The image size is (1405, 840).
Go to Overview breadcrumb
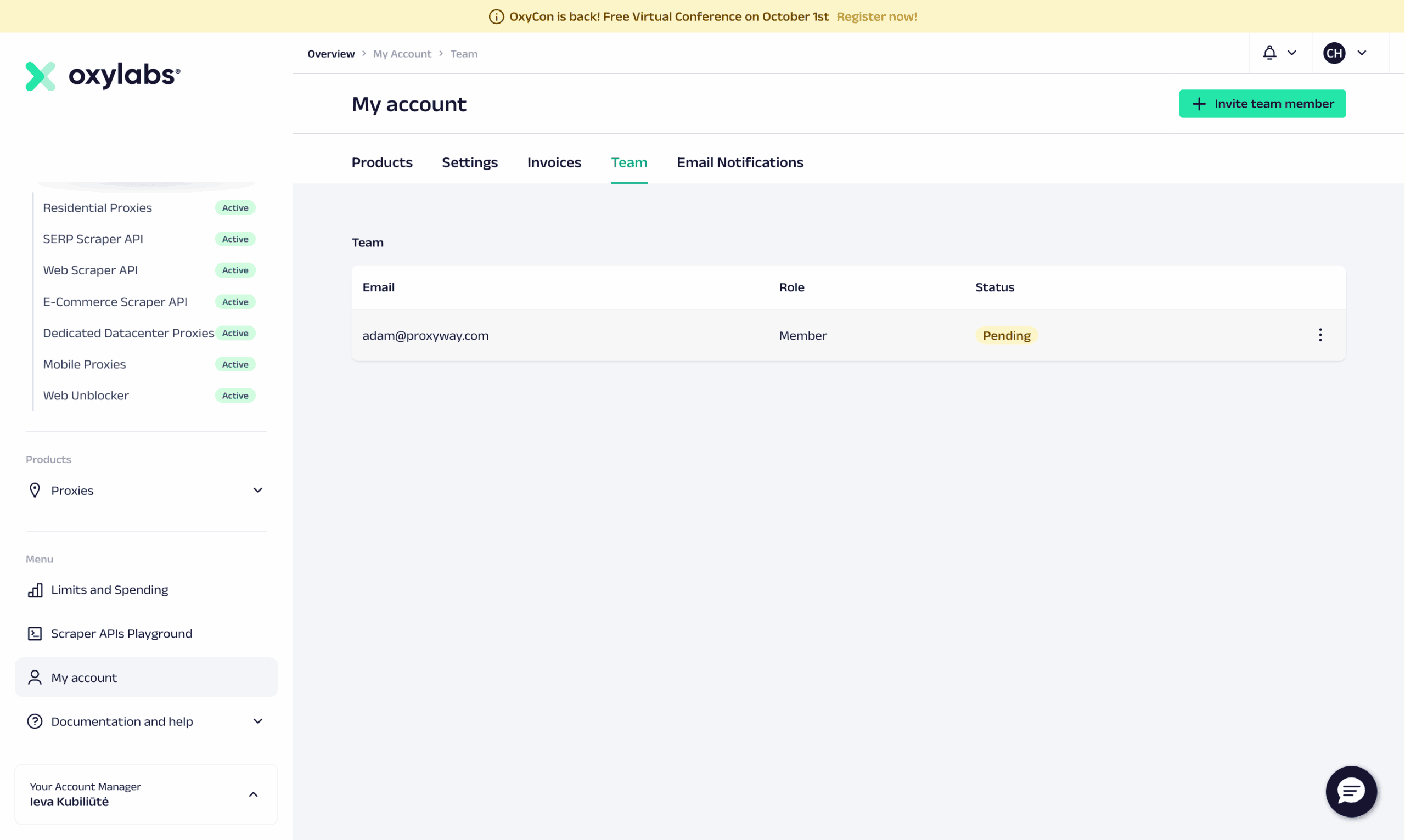331,54
